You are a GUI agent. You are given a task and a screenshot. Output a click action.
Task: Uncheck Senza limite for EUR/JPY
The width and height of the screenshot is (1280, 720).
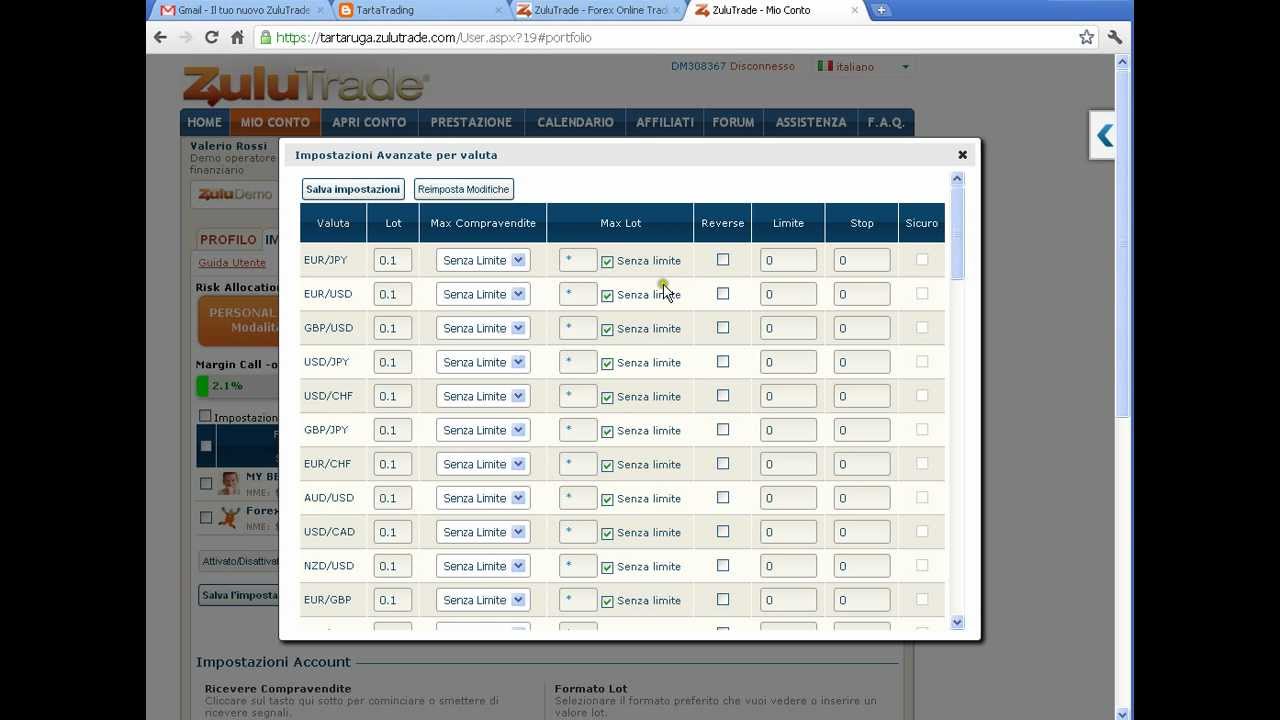click(x=607, y=261)
